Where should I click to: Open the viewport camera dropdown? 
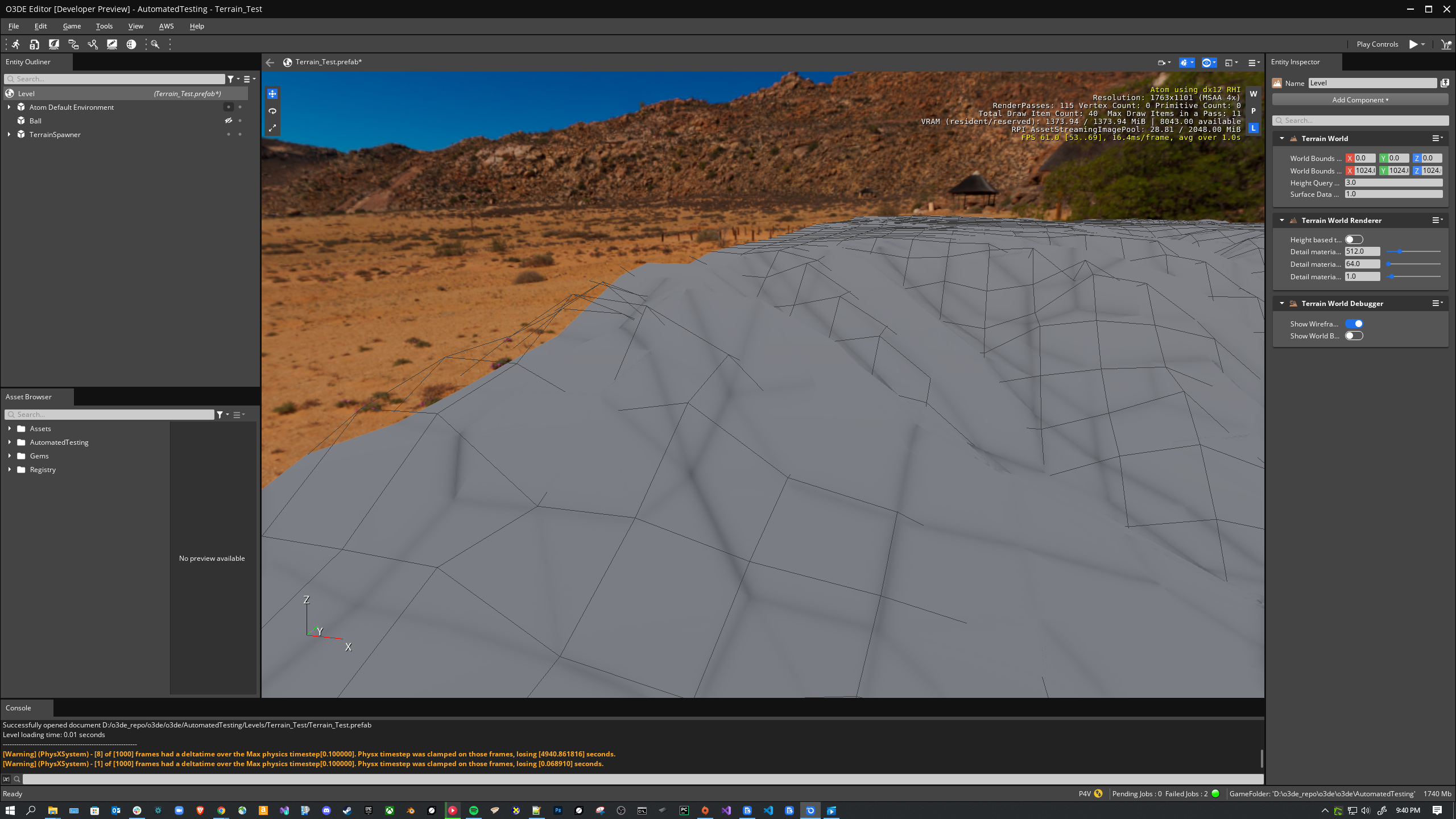click(1164, 63)
